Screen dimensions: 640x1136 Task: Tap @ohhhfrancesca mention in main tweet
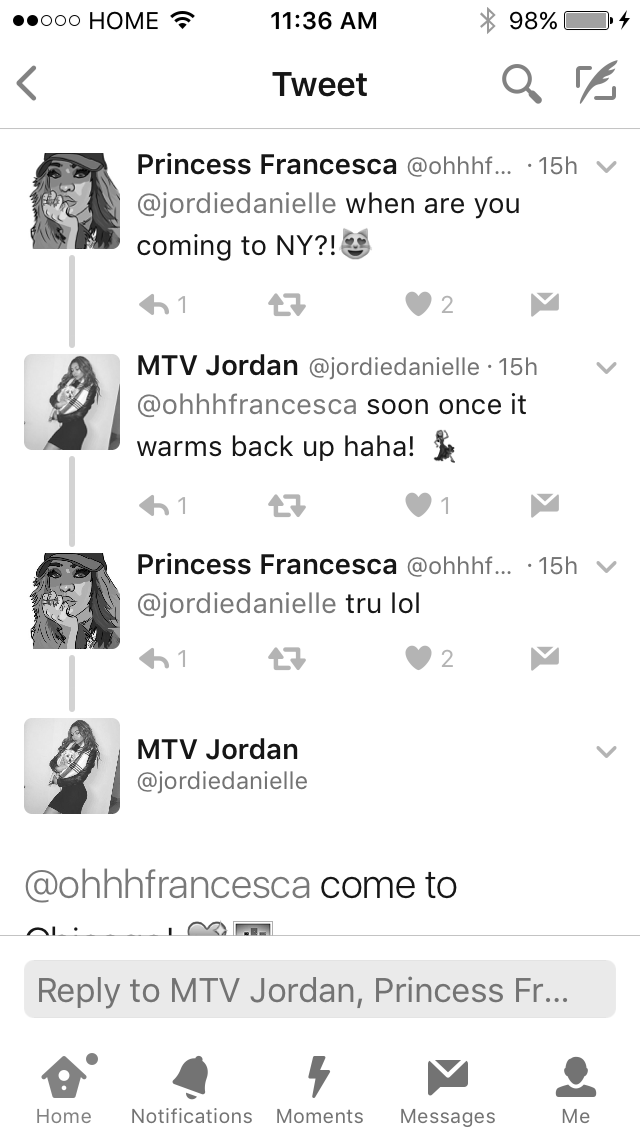(x=167, y=885)
